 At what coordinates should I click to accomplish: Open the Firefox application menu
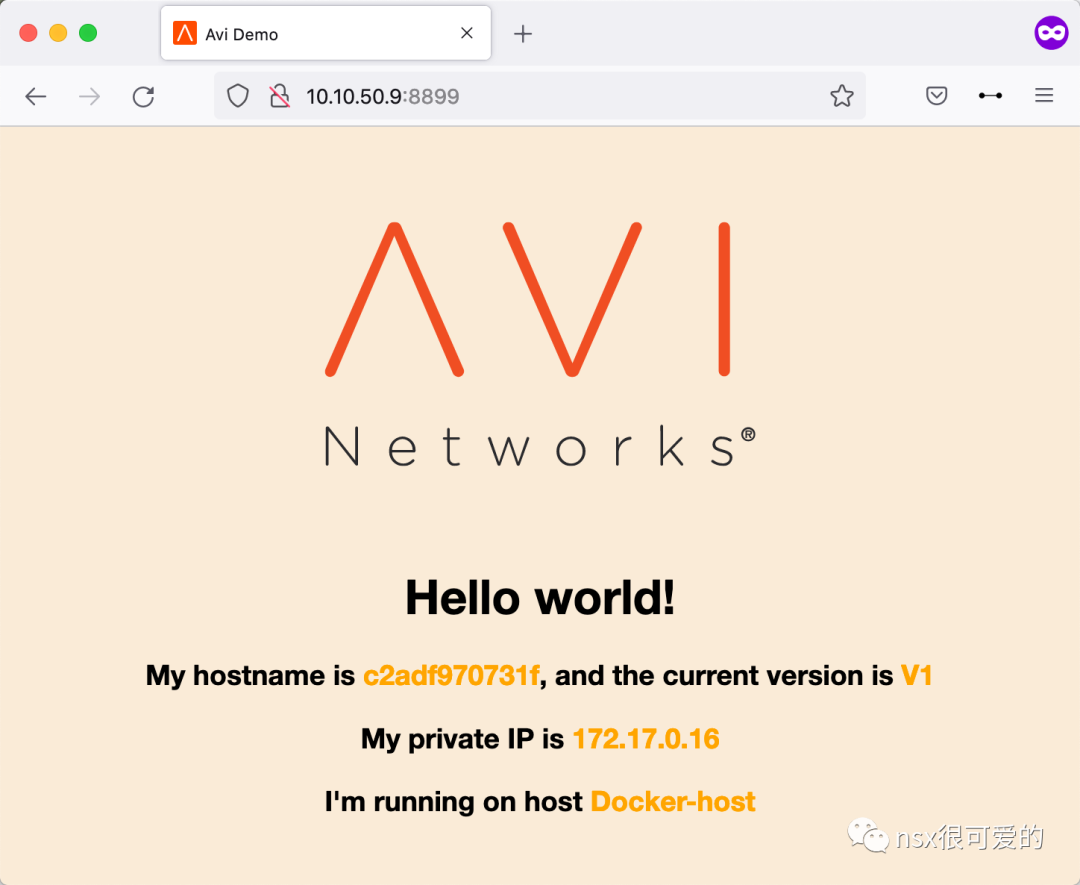1044,96
